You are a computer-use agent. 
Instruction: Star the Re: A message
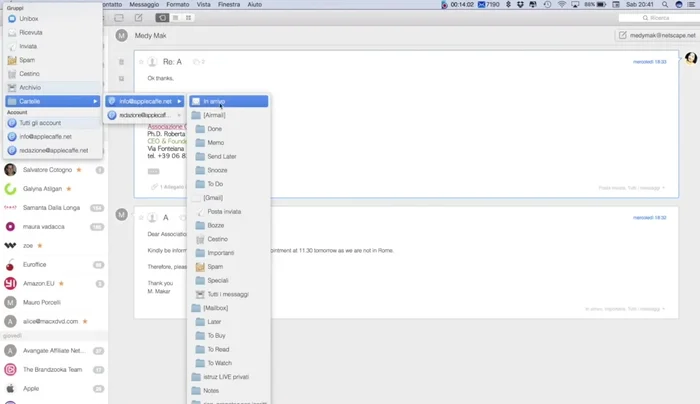pyautogui.click(x=141, y=62)
